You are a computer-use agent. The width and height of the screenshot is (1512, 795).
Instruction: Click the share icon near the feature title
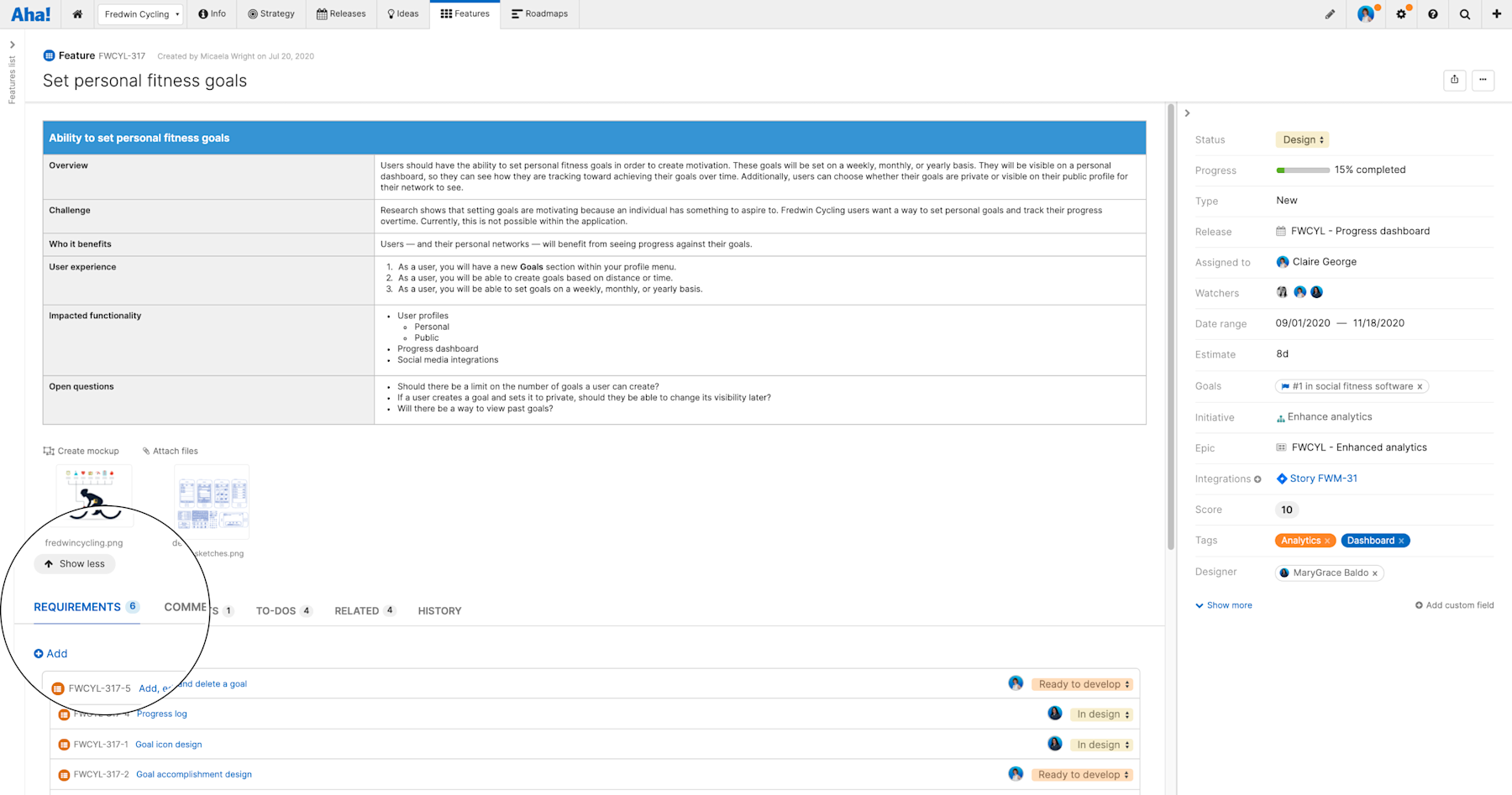coord(1454,80)
